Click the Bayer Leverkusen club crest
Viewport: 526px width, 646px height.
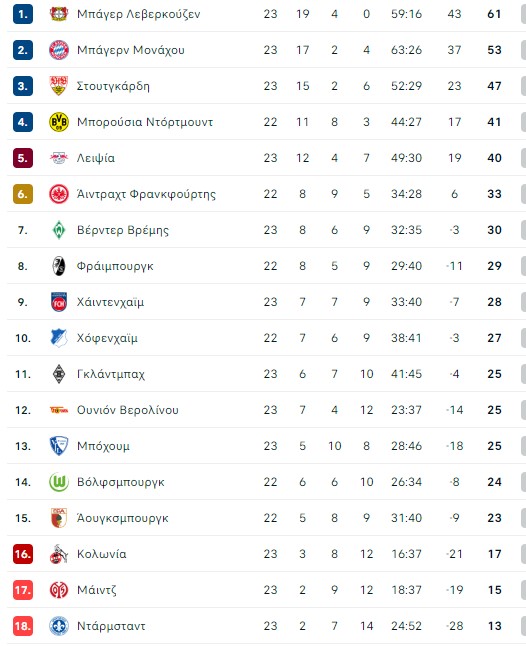point(59,14)
